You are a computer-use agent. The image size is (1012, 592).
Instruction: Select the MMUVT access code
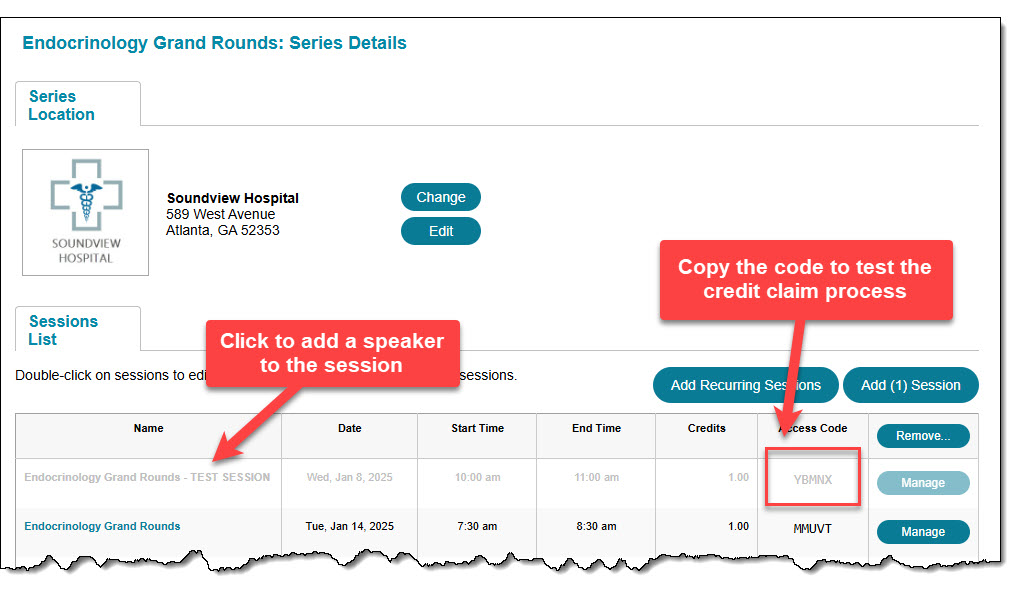pyautogui.click(x=813, y=529)
